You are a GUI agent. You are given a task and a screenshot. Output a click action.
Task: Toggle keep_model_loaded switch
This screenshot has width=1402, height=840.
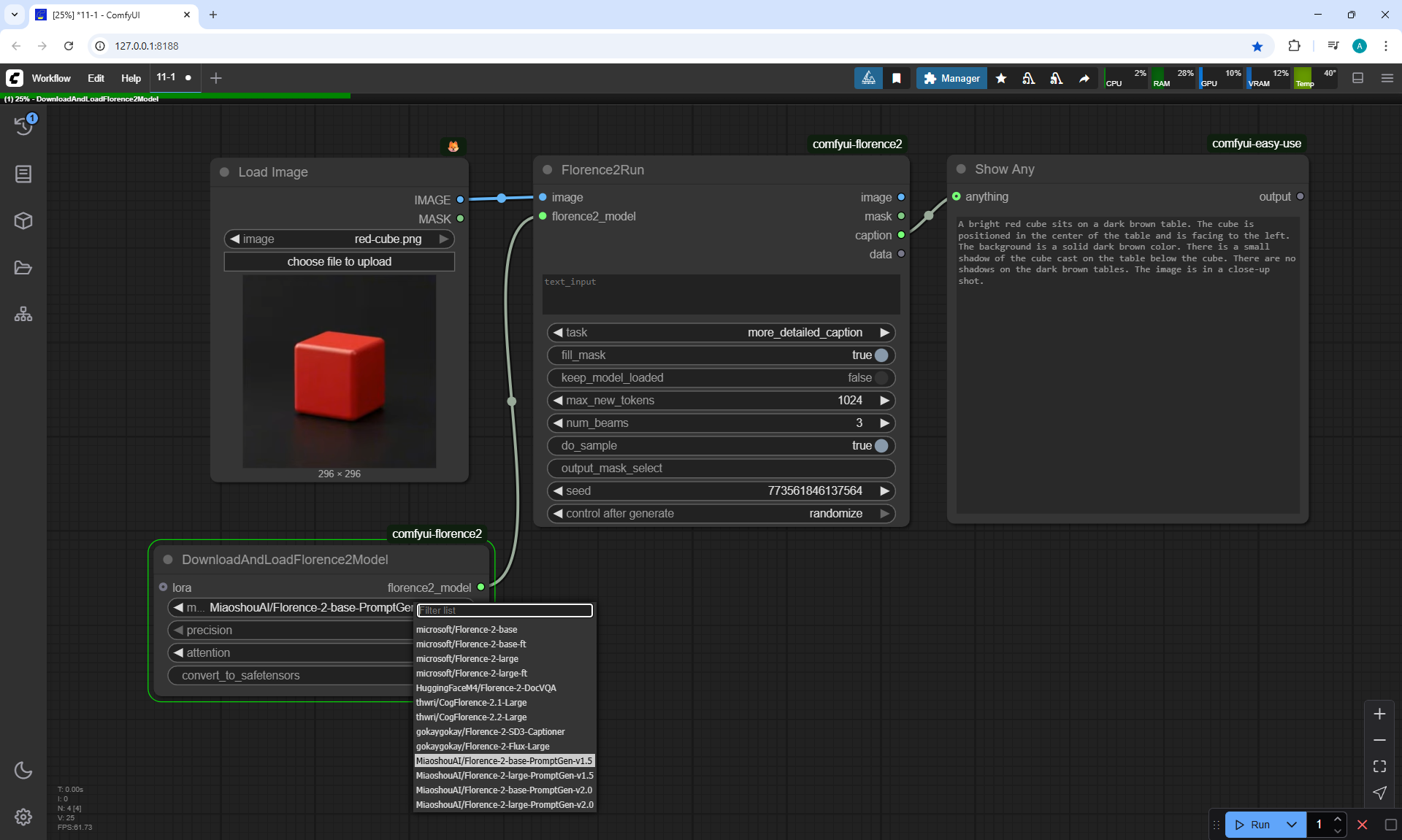pos(881,377)
